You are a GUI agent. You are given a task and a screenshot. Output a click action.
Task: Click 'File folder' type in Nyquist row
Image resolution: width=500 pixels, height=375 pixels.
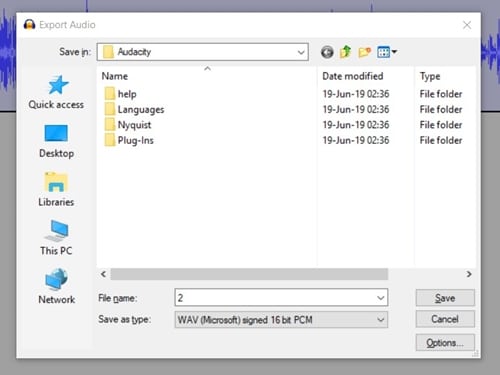441,125
